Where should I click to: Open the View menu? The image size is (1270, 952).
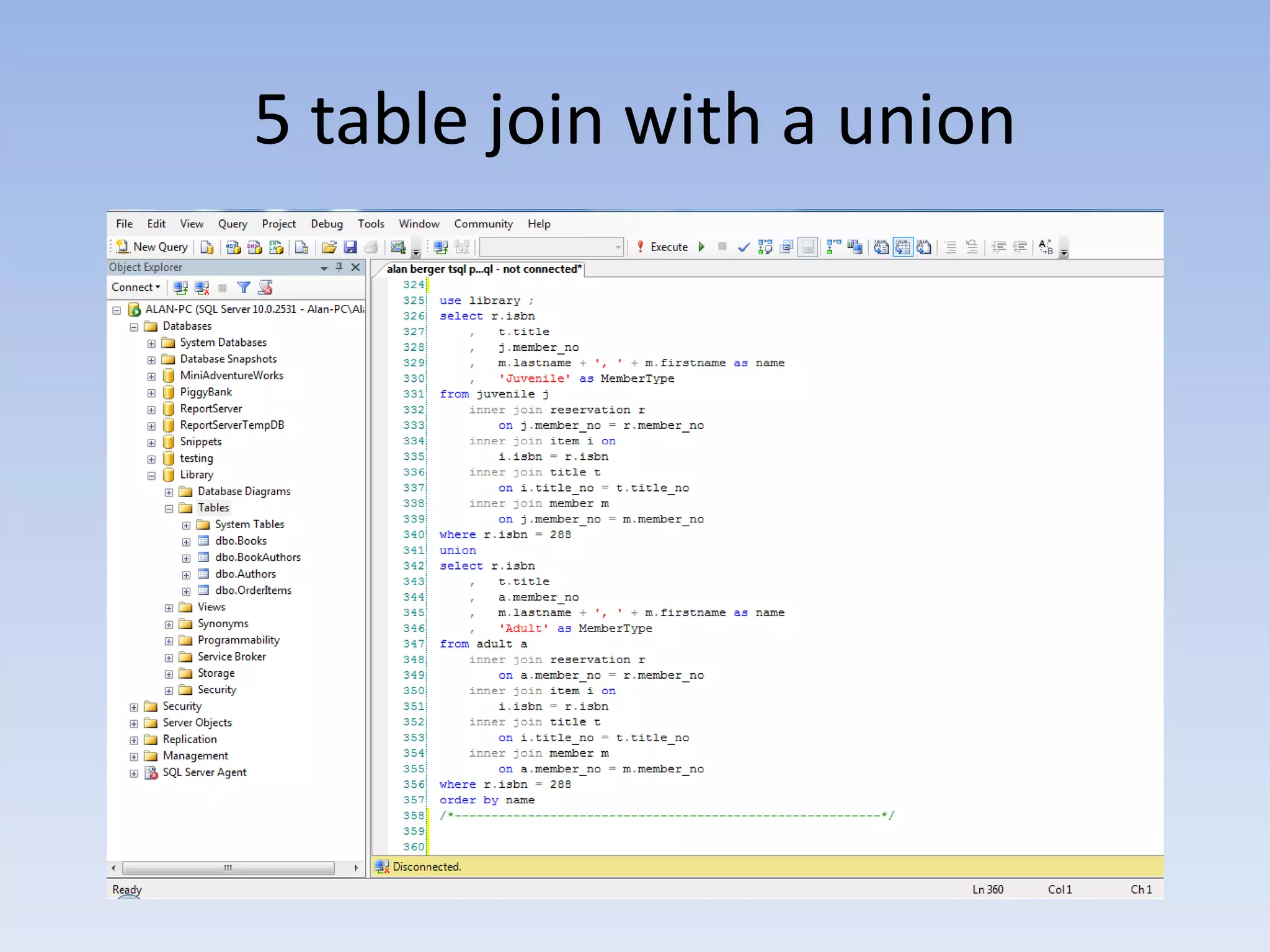(192, 224)
